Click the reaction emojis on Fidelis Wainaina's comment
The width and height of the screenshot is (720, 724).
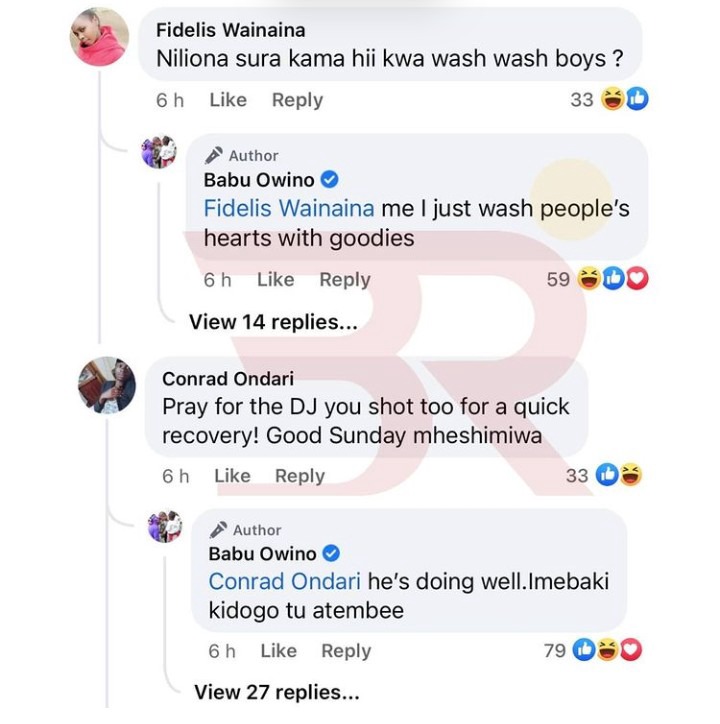click(x=625, y=99)
